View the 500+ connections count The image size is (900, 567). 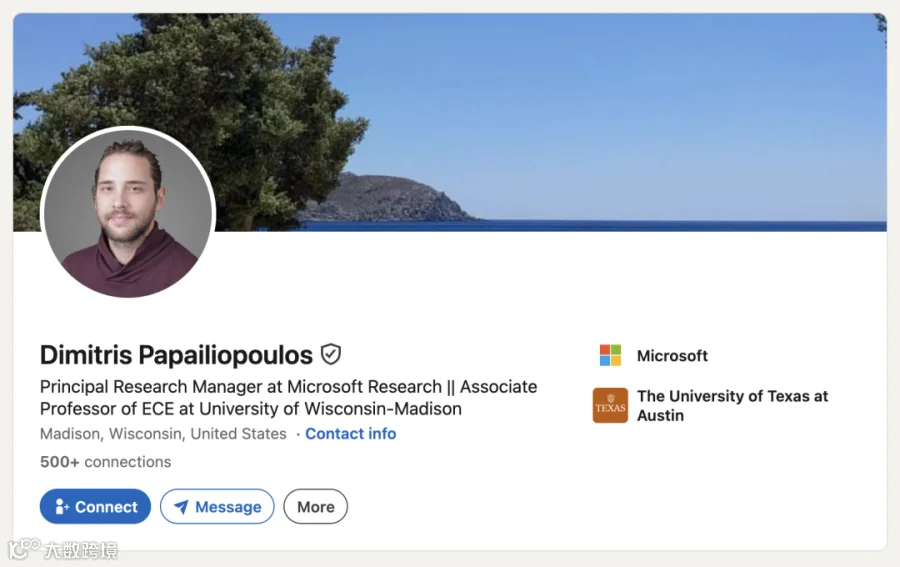pos(106,462)
